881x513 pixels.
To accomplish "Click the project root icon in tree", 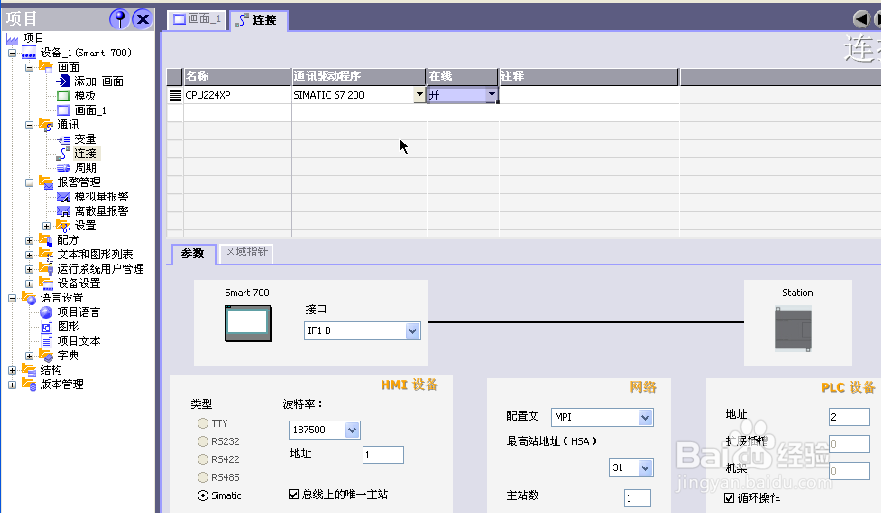I will [x=12, y=38].
